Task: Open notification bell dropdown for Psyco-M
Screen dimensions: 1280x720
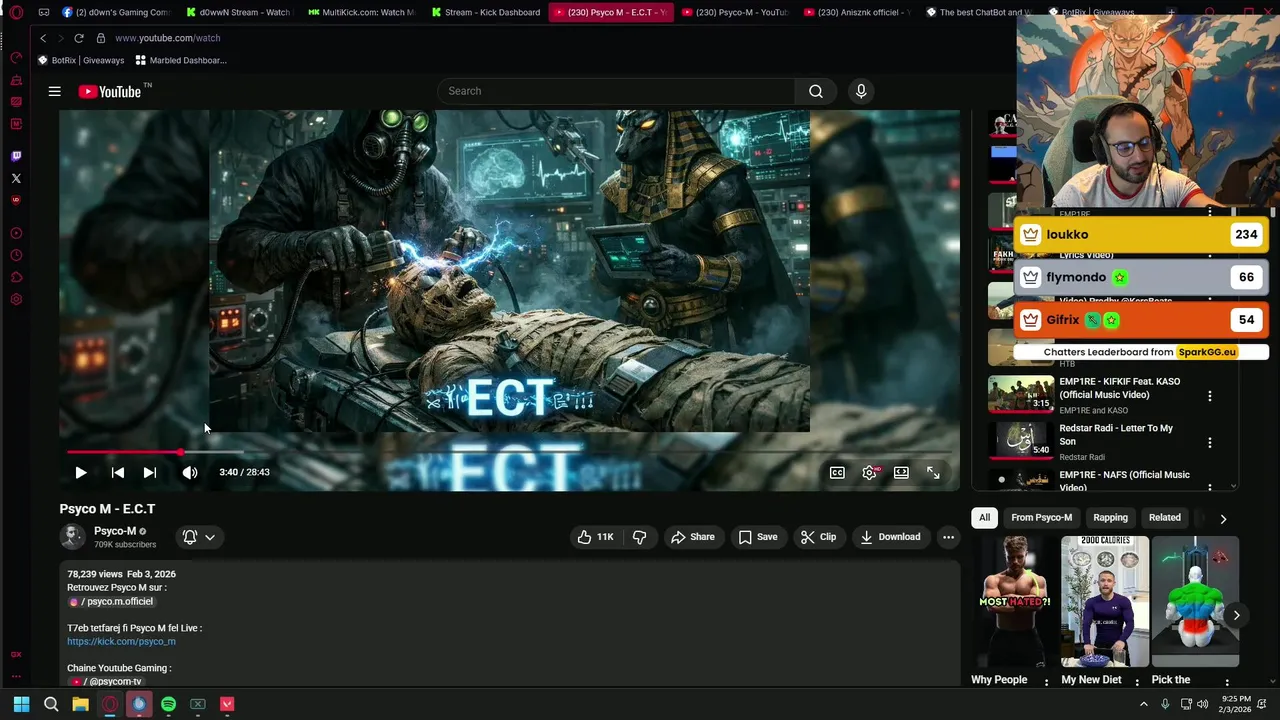Action: [199, 537]
